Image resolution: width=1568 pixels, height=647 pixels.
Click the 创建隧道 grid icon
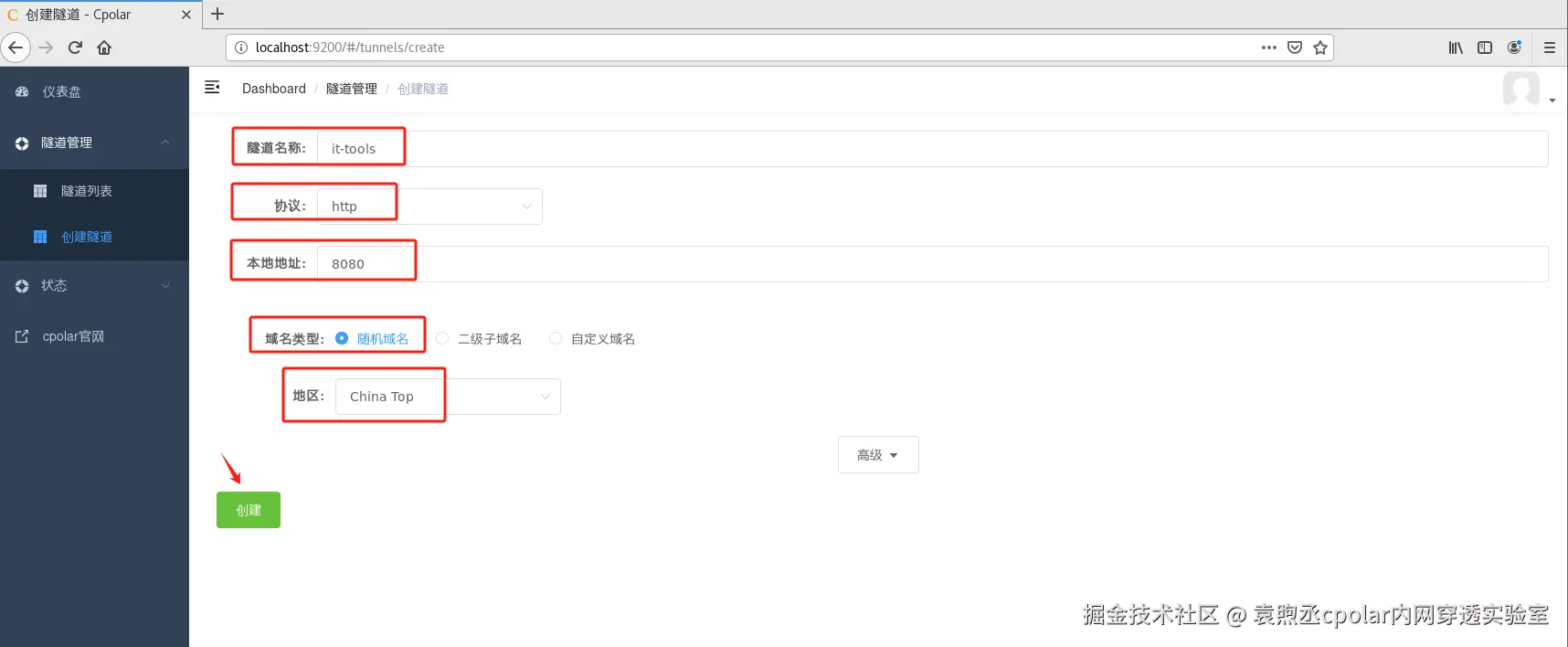[40, 237]
